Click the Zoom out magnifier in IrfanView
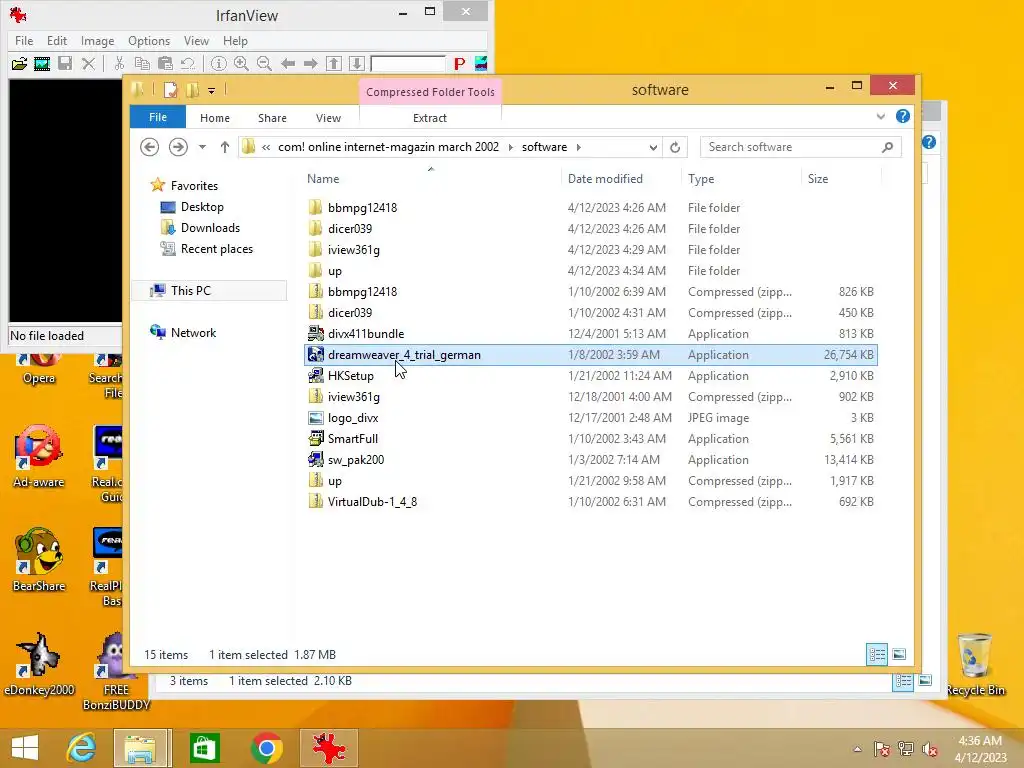 pos(264,63)
